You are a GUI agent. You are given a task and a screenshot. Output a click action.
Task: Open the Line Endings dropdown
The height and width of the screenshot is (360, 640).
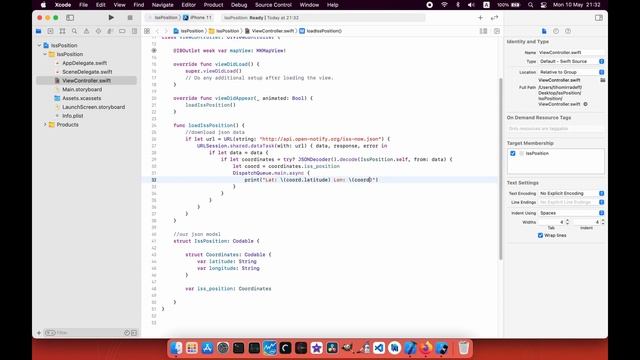(571, 202)
